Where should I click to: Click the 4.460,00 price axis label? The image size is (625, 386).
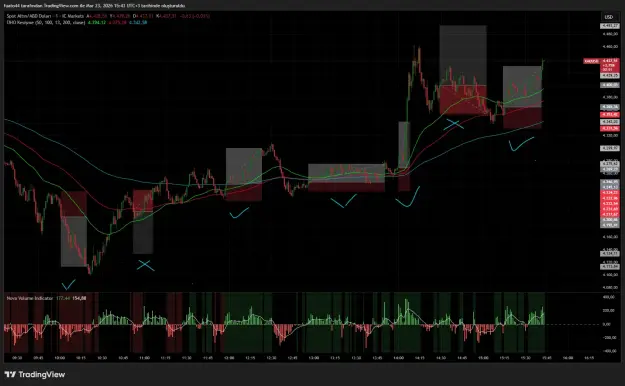tap(610, 47)
